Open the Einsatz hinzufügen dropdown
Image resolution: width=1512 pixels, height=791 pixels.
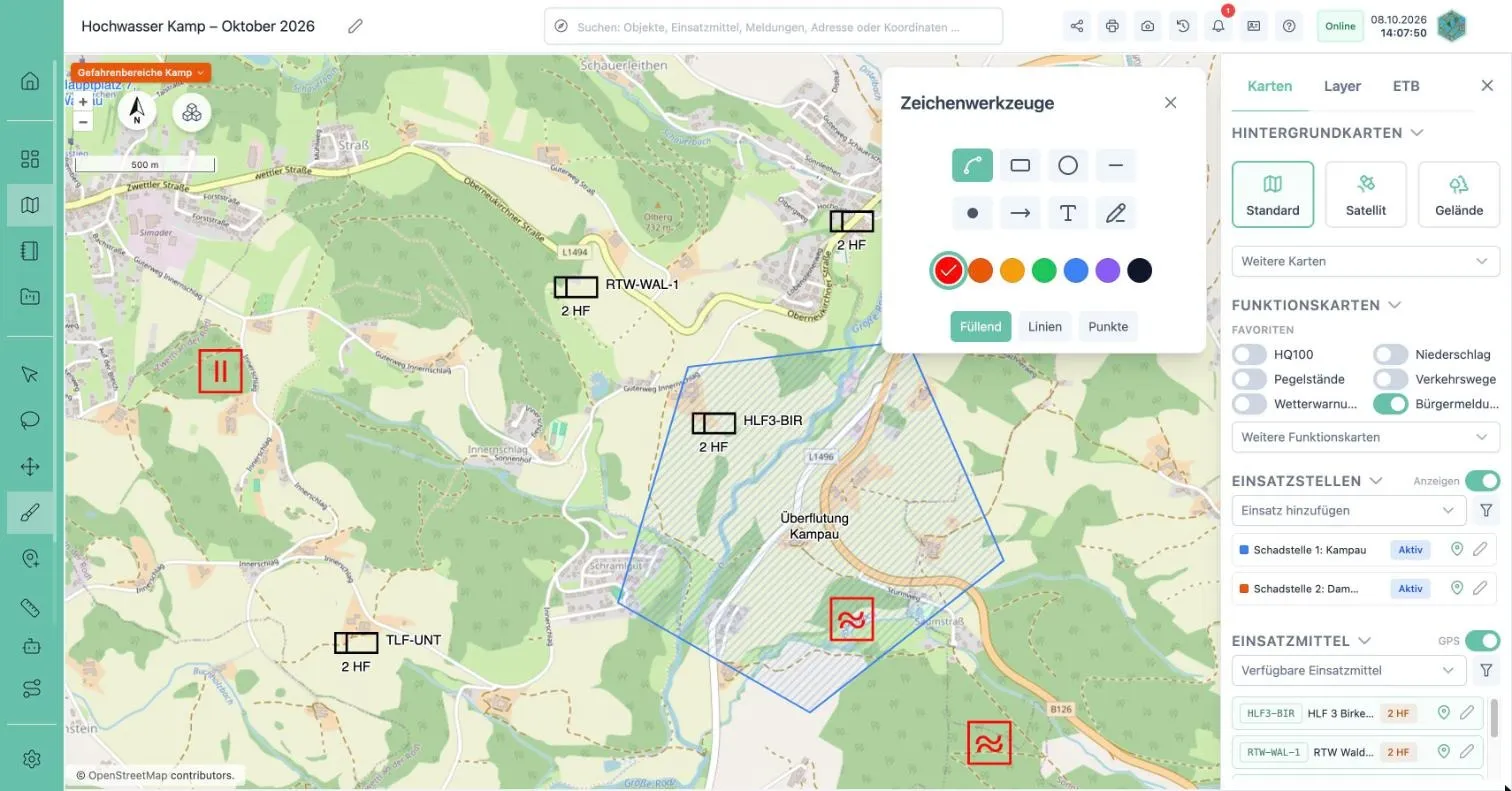pyautogui.click(x=1349, y=510)
